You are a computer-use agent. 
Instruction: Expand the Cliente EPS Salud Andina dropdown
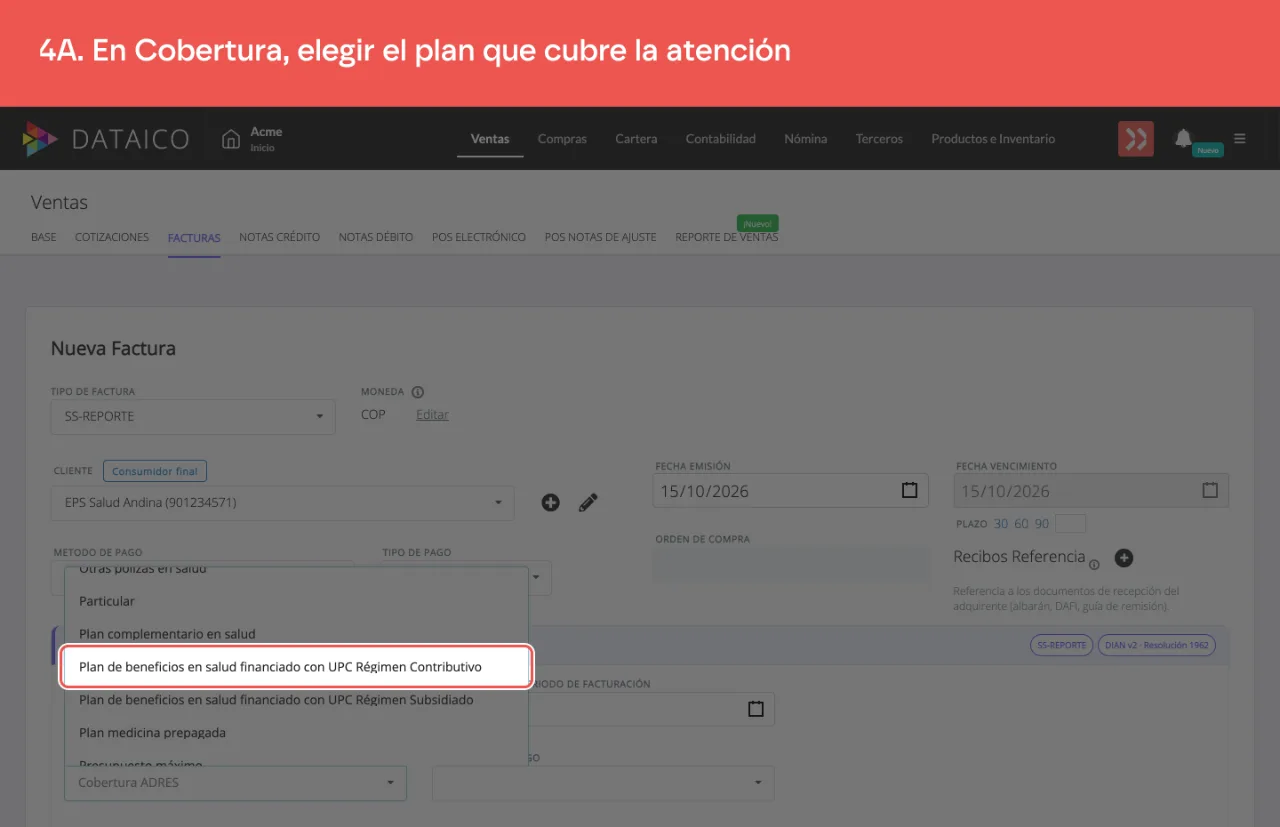[283, 502]
